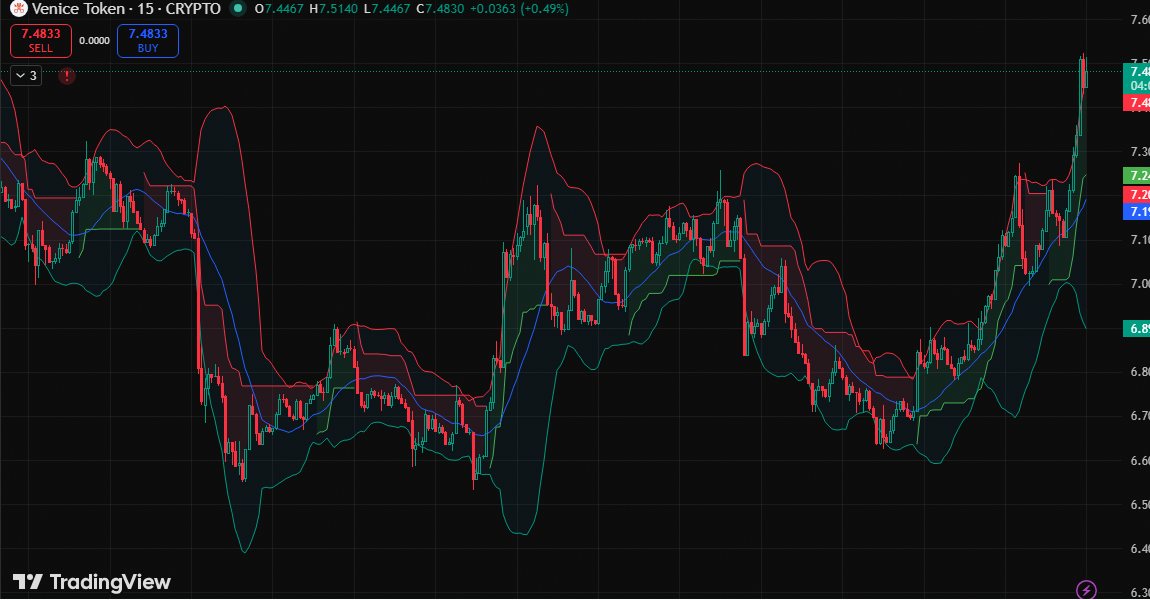Expand the indicator legend showing 3

(26, 76)
